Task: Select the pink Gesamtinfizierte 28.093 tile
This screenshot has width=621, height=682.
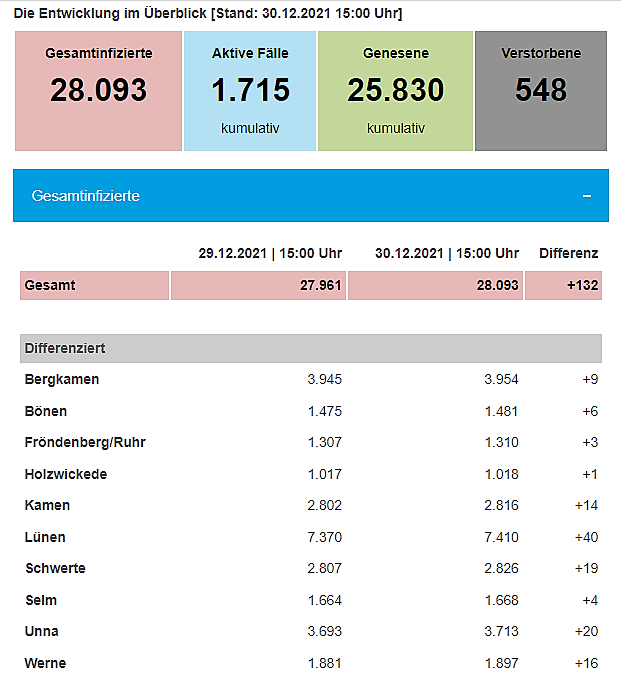Action: 99,90
